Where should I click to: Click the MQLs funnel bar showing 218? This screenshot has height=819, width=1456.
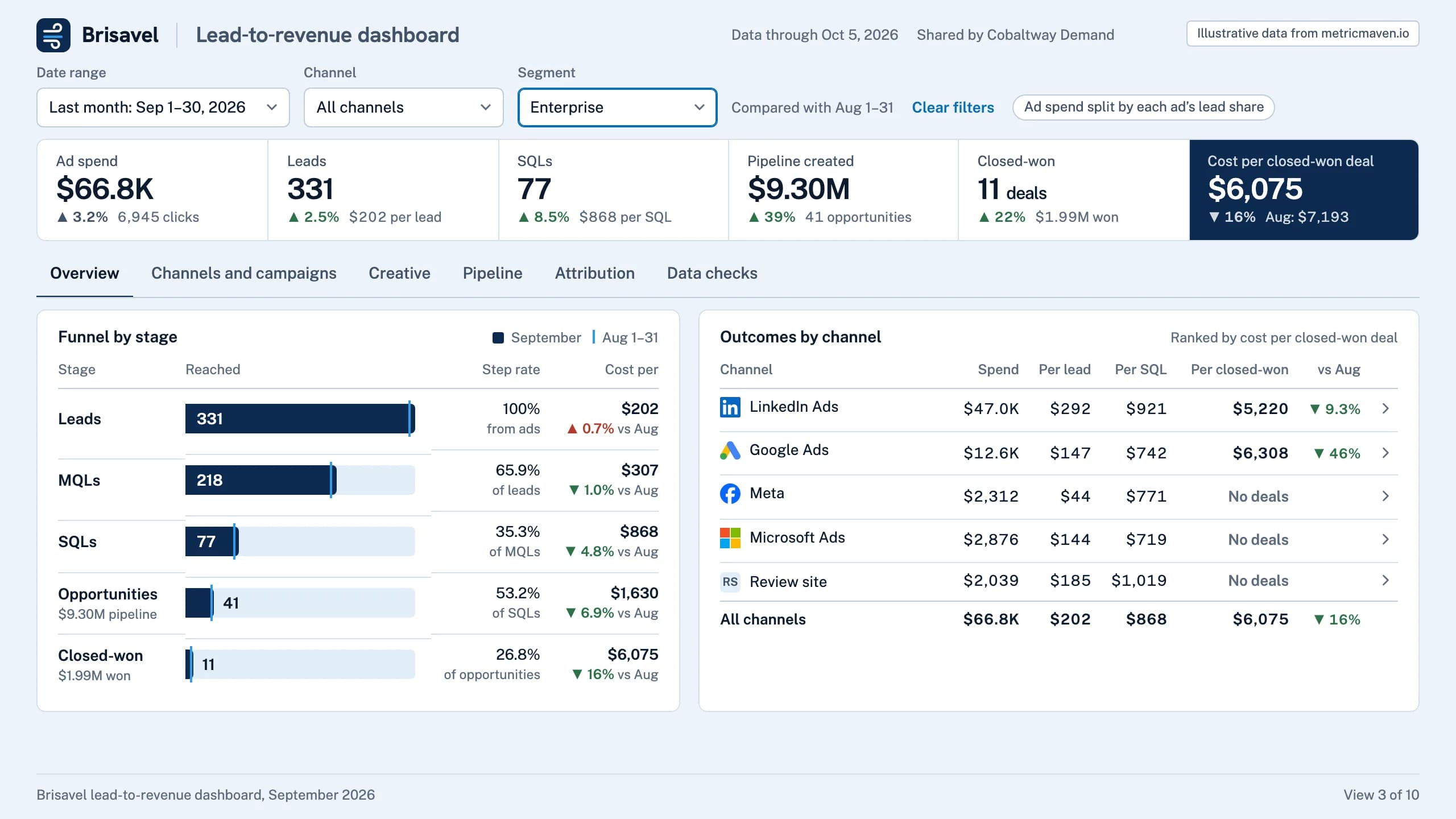pyautogui.click(x=260, y=480)
